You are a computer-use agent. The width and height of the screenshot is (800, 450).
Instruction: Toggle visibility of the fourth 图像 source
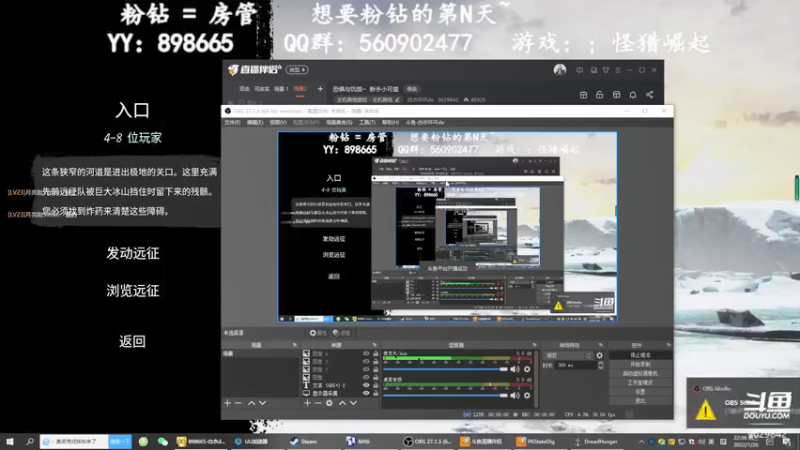tap(366, 378)
